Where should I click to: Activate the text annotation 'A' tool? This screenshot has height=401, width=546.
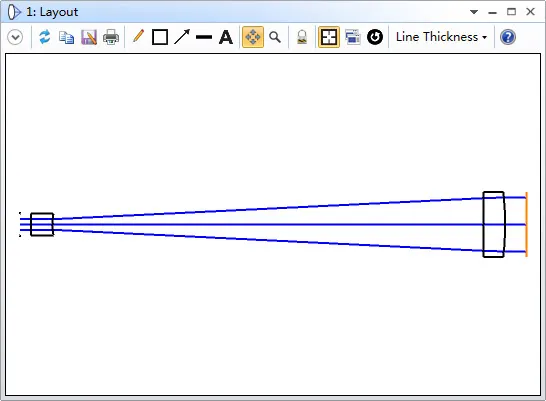226,37
